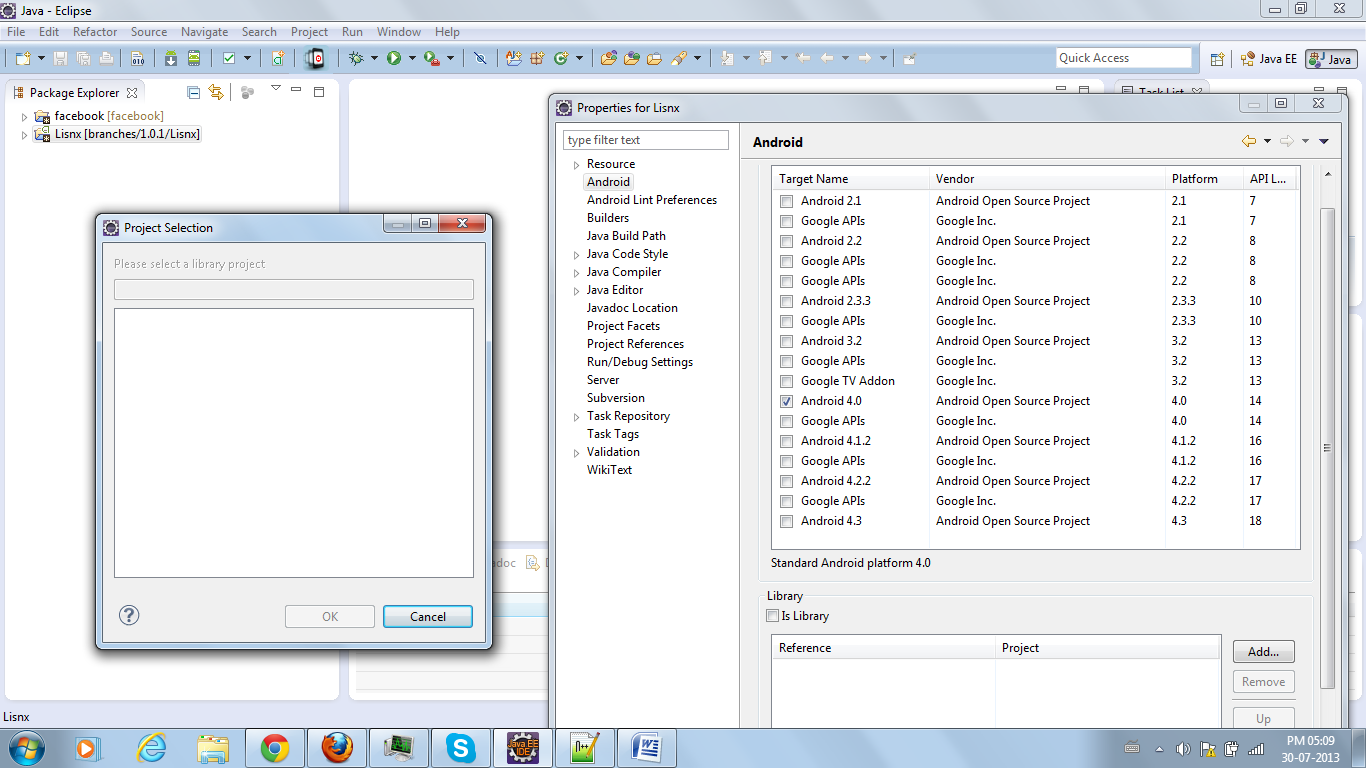
Task: Click the Properties dialog vertical scrollbar
Action: click(1328, 446)
